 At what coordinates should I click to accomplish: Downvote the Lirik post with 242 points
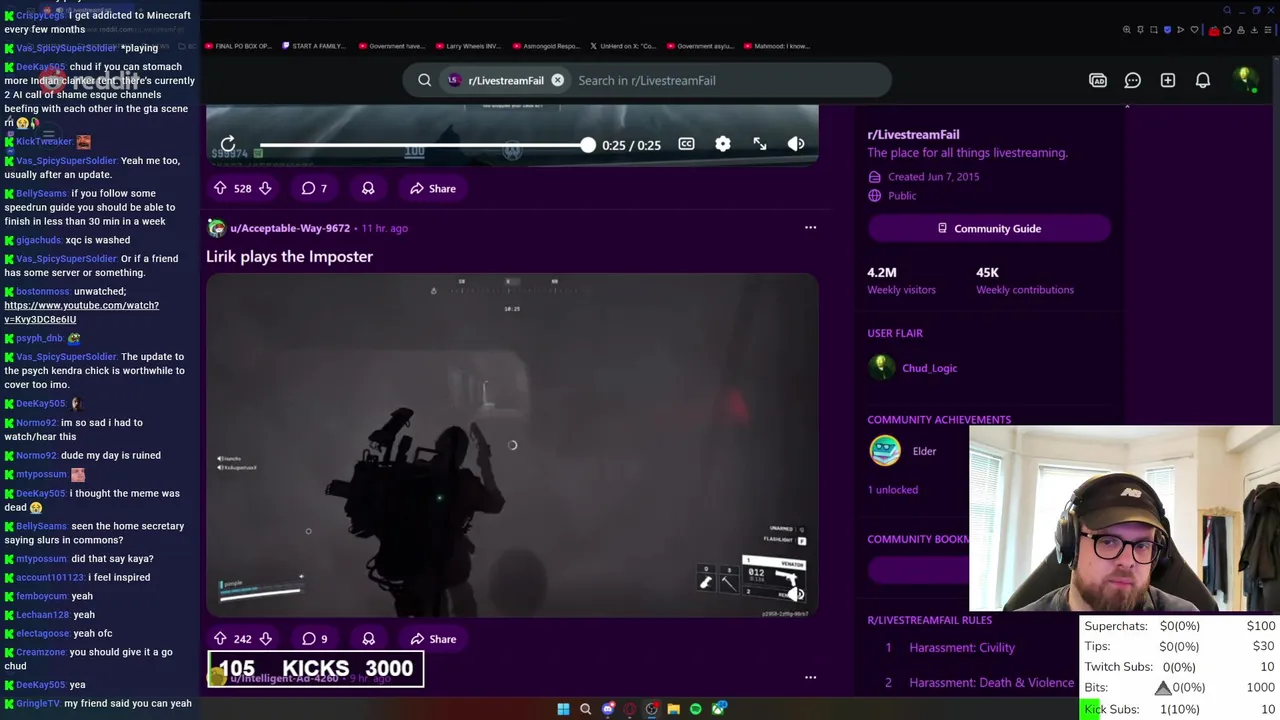[x=265, y=639]
